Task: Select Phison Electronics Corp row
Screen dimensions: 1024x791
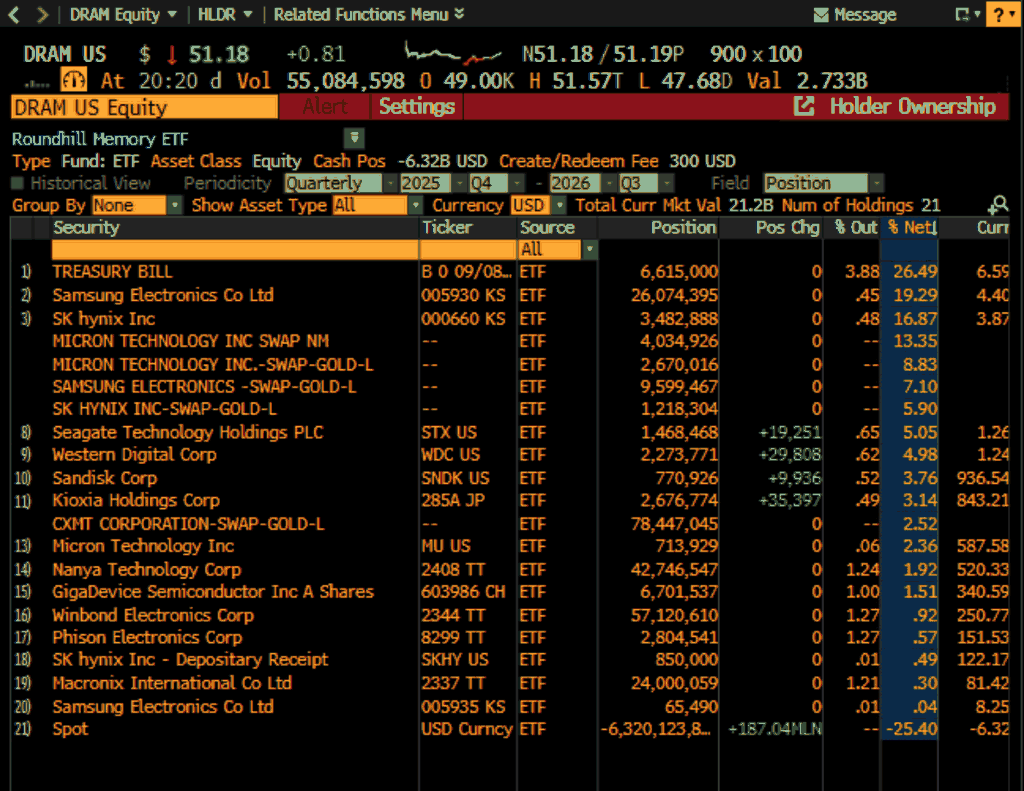Action: pyautogui.click(x=509, y=638)
